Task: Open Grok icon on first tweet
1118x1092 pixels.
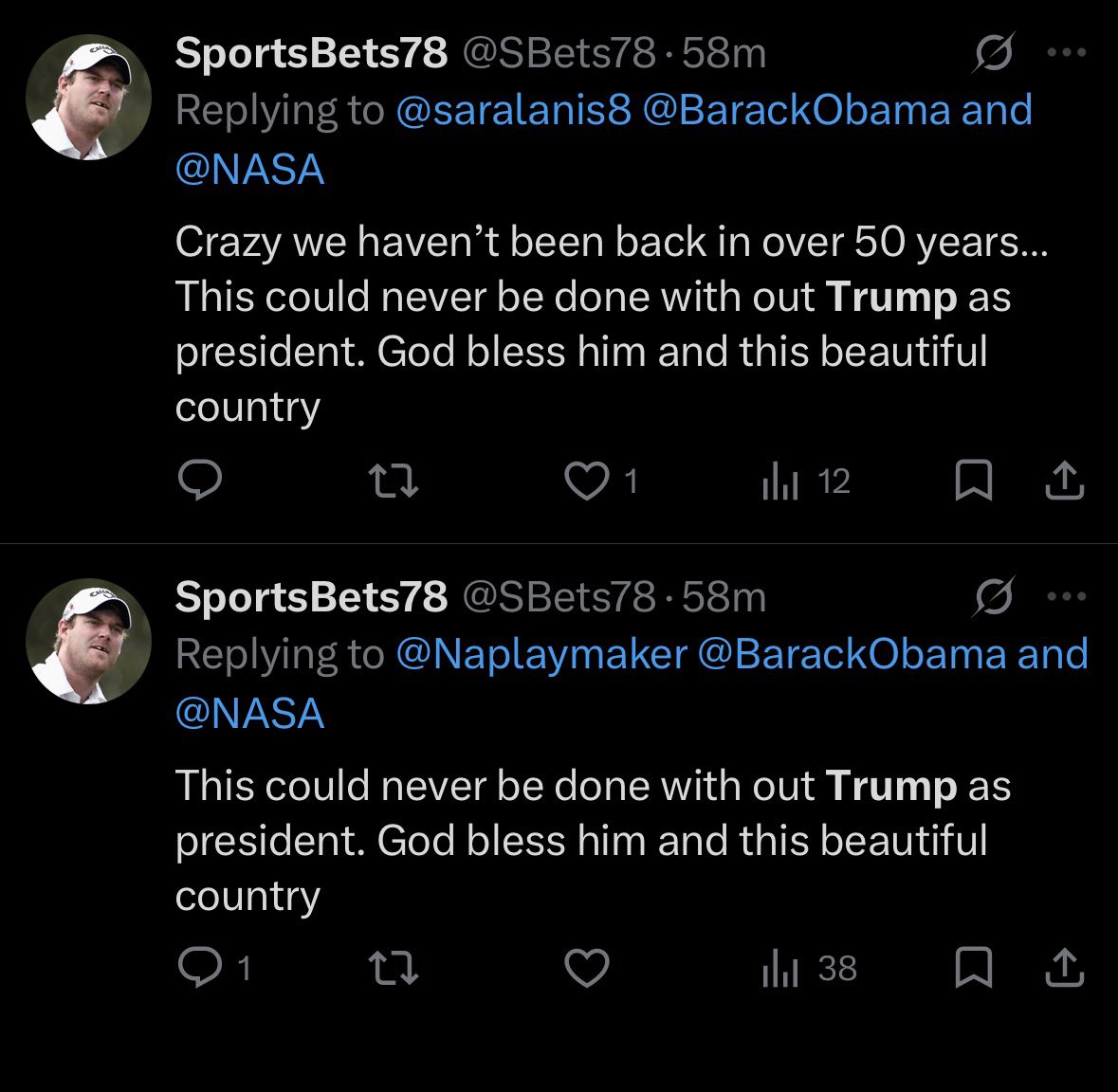Action: (x=994, y=53)
